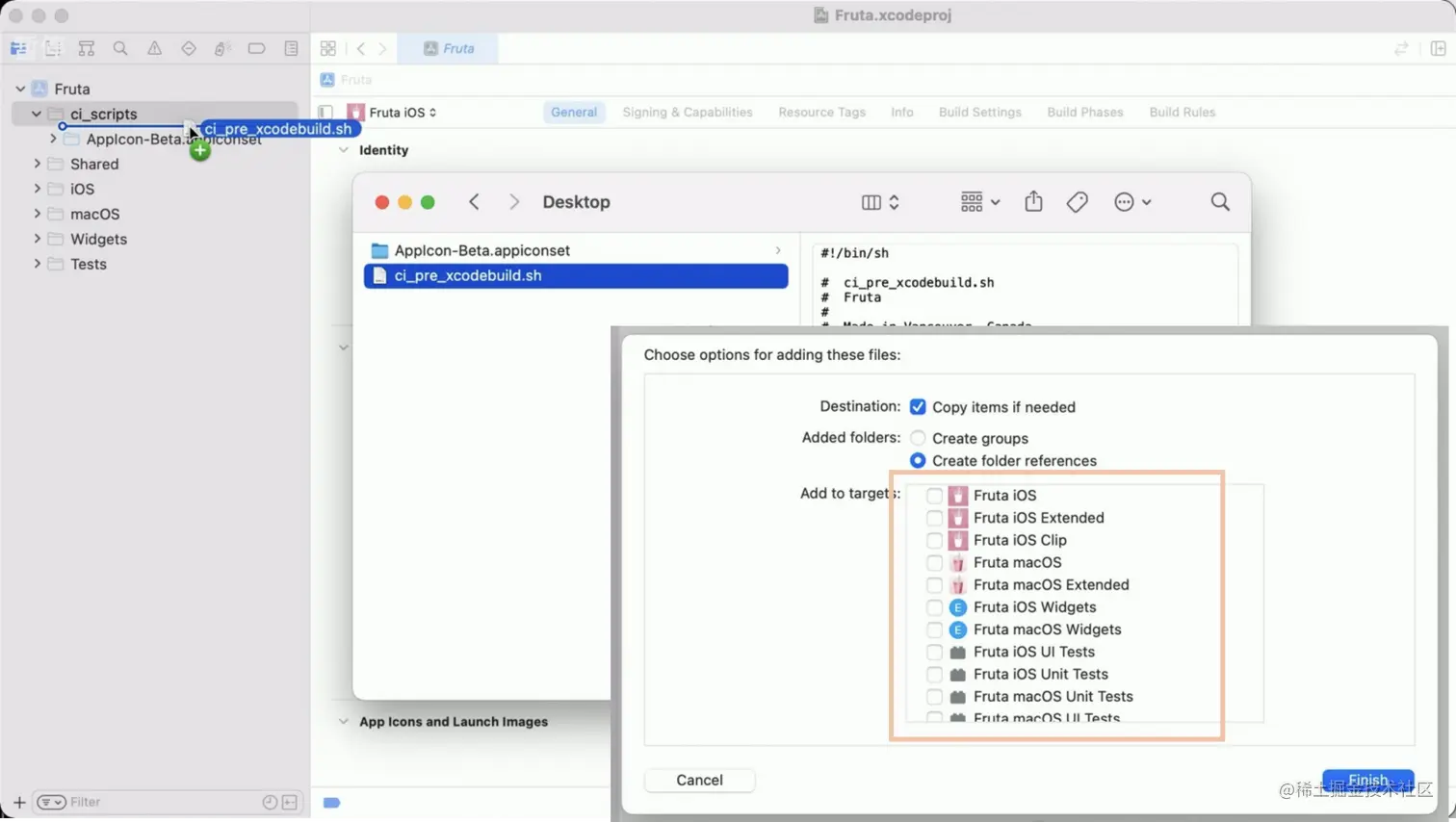Expand the Widgets folder

38,239
